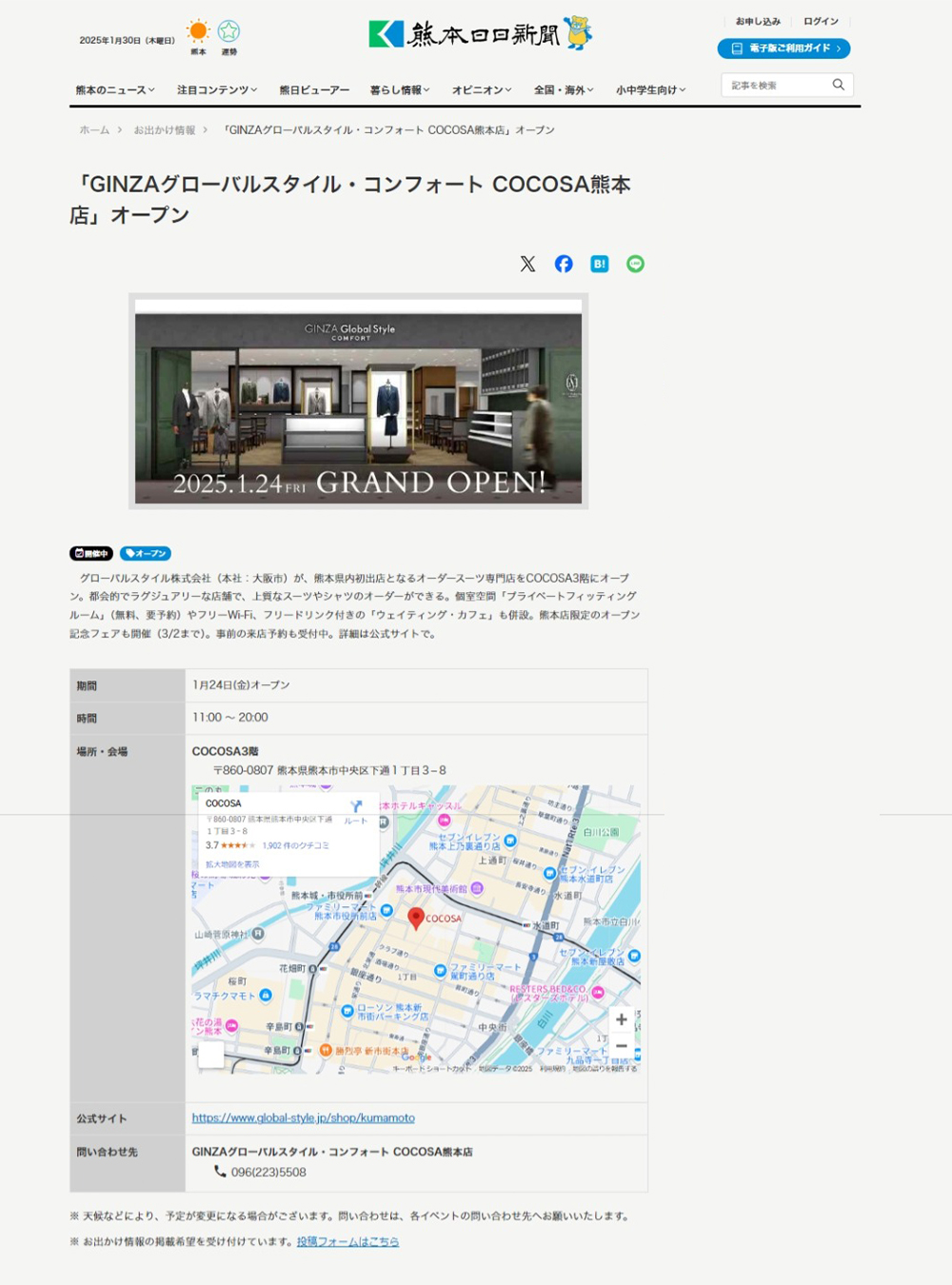Click the Hatena Bookmark share icon
The height and width of the screenshot is (1285, 952).
coord(599,264)
